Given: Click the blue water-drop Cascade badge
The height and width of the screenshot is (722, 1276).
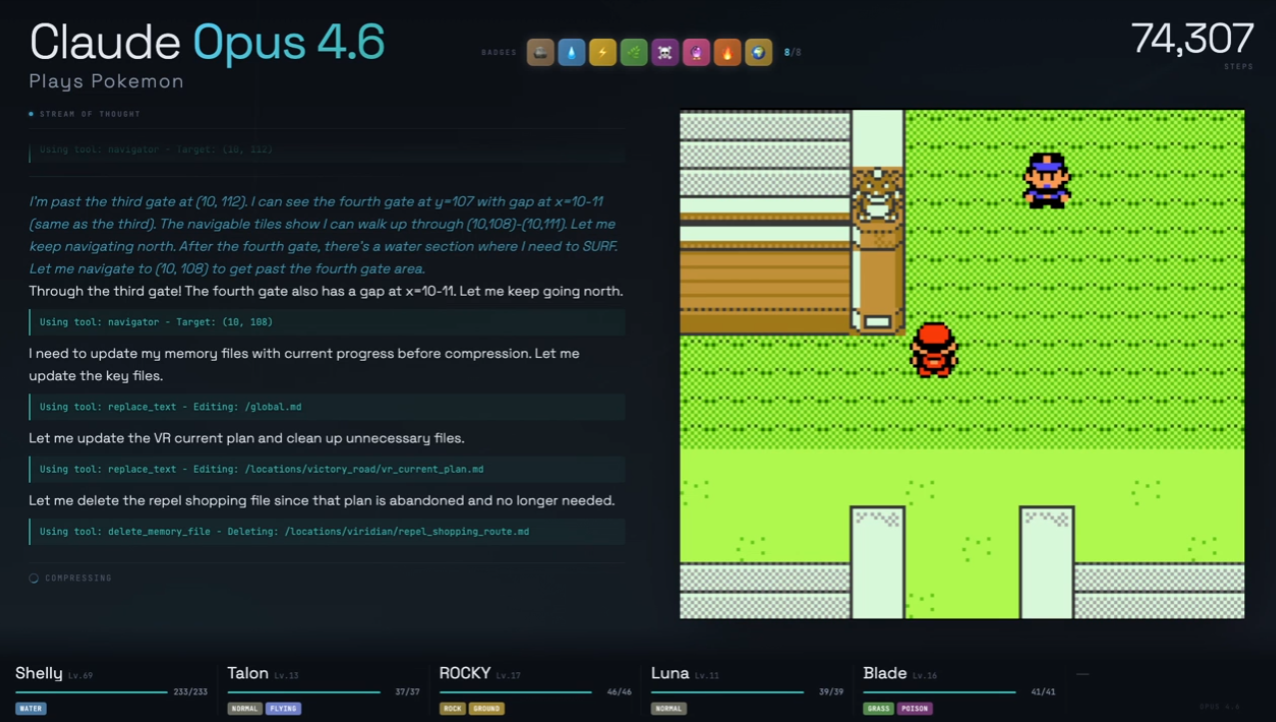Looking at the screenshot, I should point(572,52).
